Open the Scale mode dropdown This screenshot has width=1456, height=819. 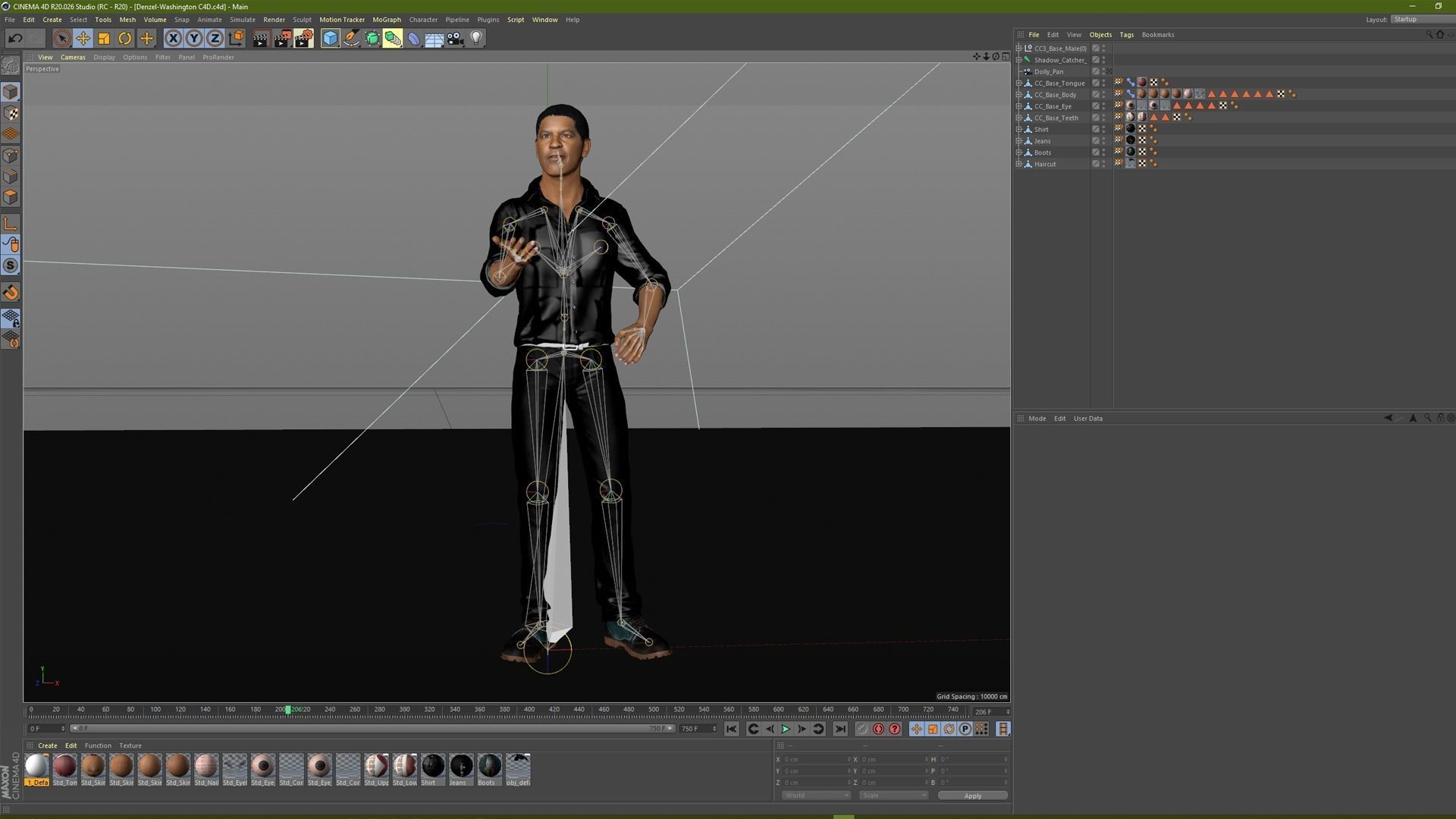coord(893,795)
